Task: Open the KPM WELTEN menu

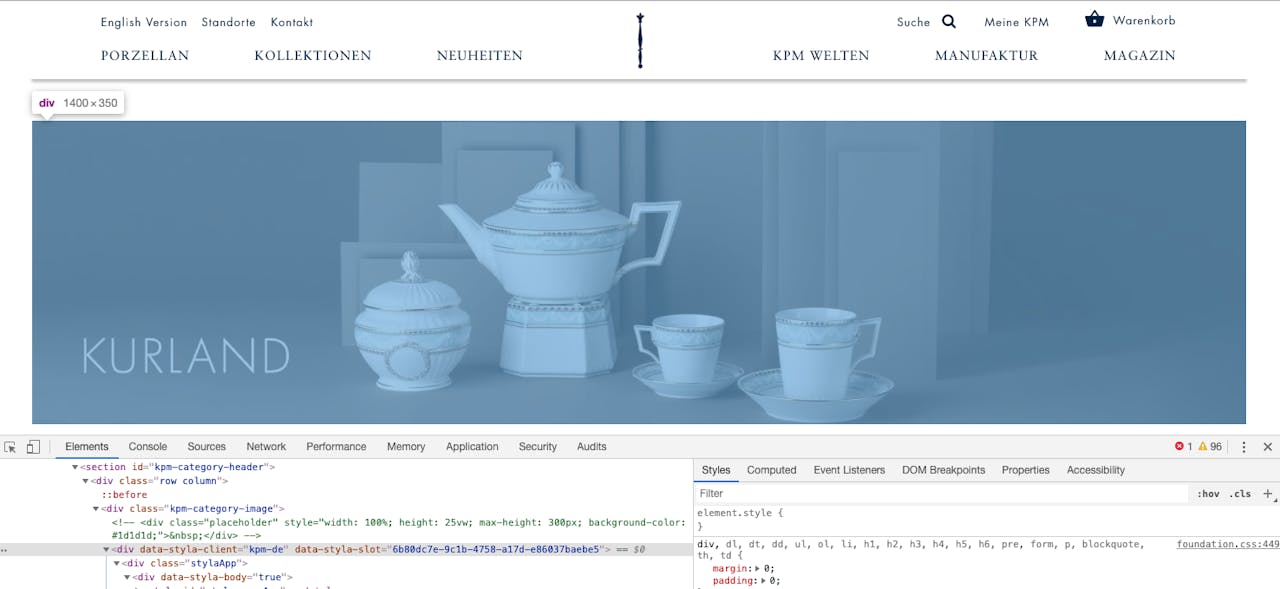Action: (x=821, y=56)
